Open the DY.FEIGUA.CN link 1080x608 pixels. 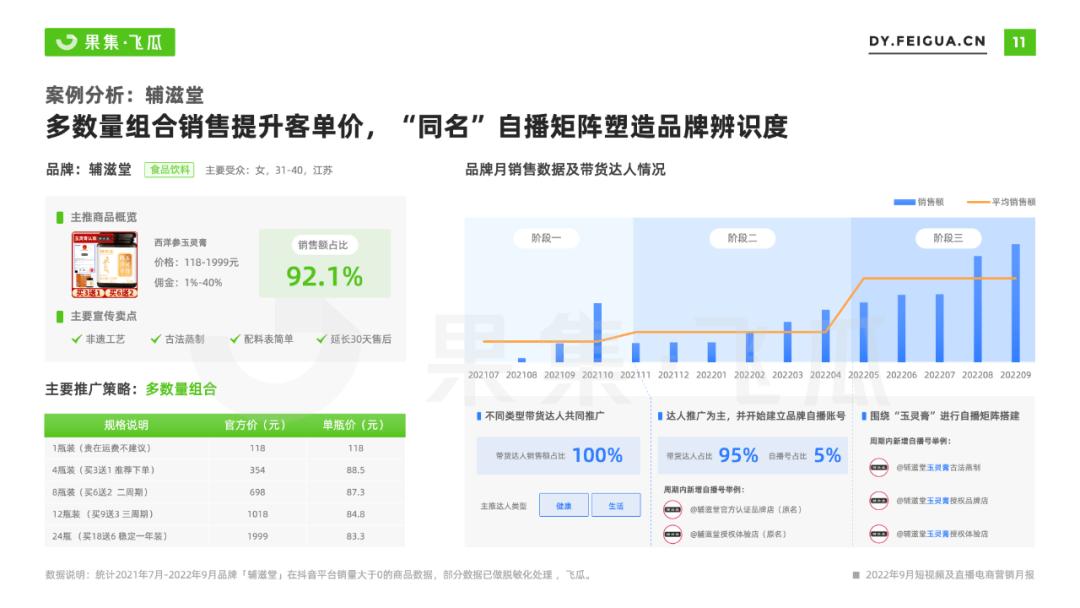click(x=927, y=41)
